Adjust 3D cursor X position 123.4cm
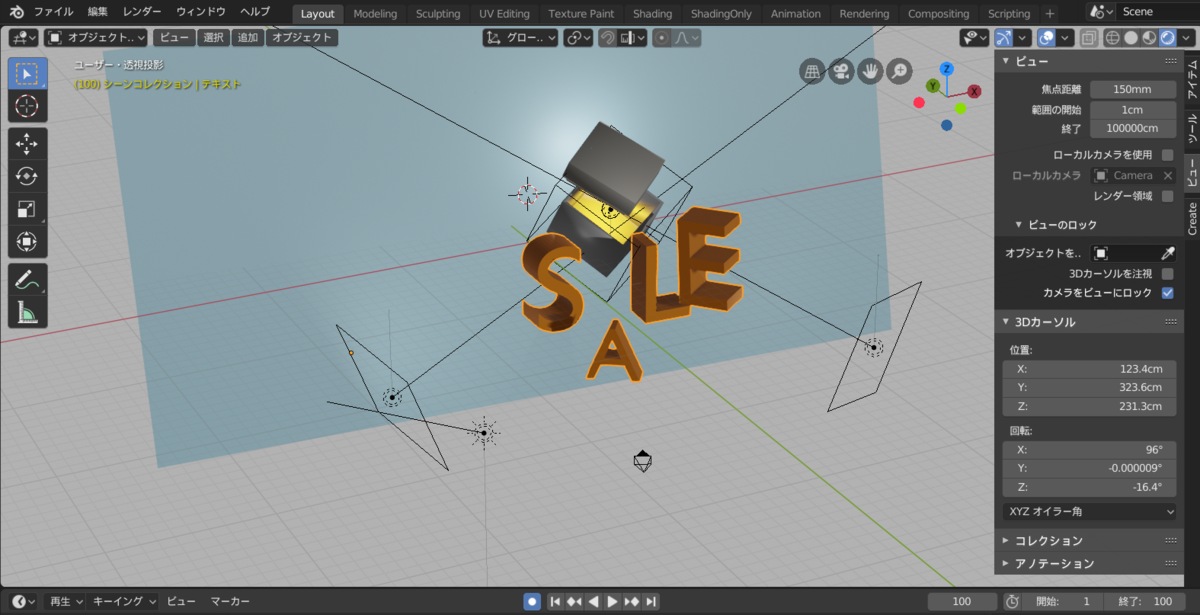Screen dimensions: 1200x615 (x=1090, y=369)
